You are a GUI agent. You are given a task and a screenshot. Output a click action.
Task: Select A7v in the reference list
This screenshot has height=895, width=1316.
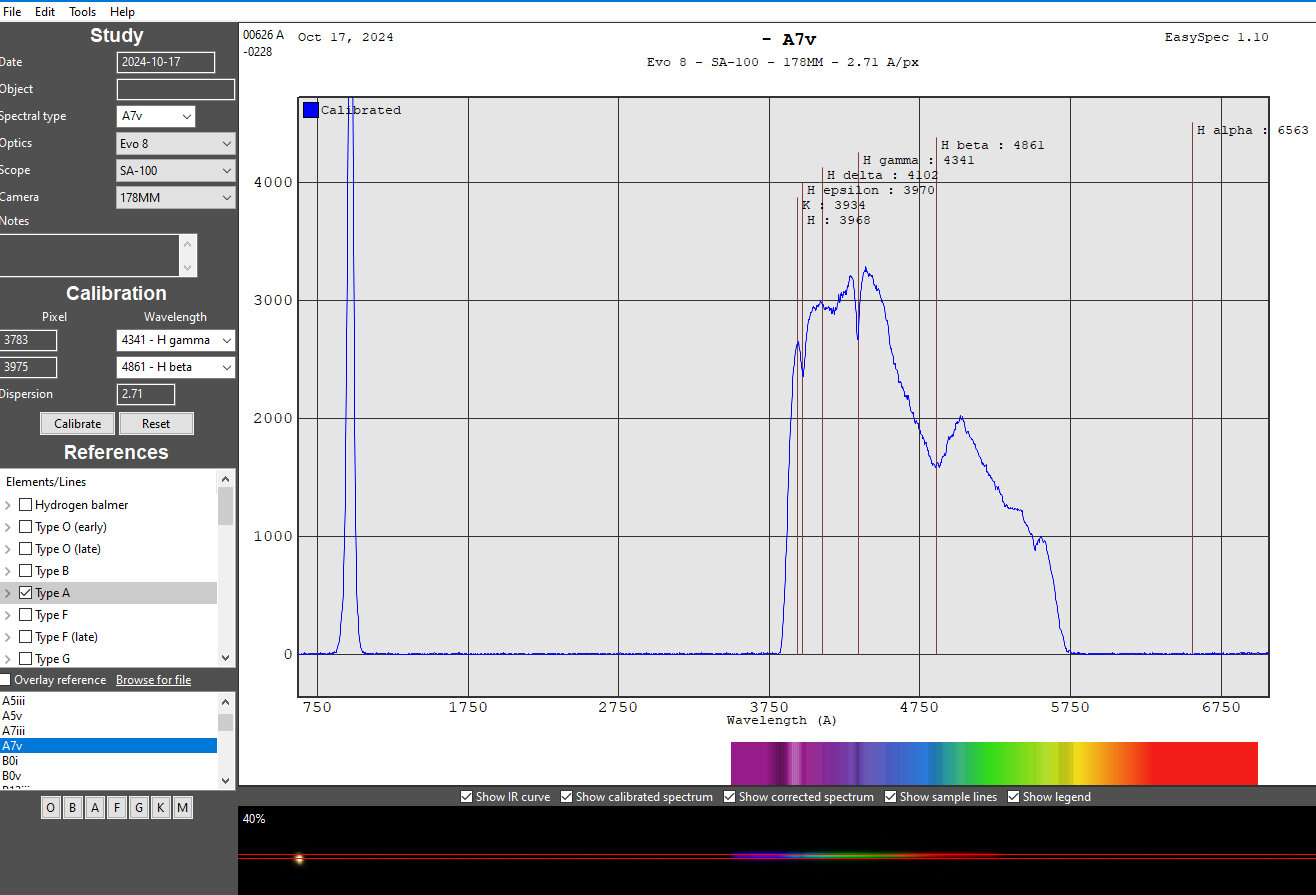coord(108,746)
